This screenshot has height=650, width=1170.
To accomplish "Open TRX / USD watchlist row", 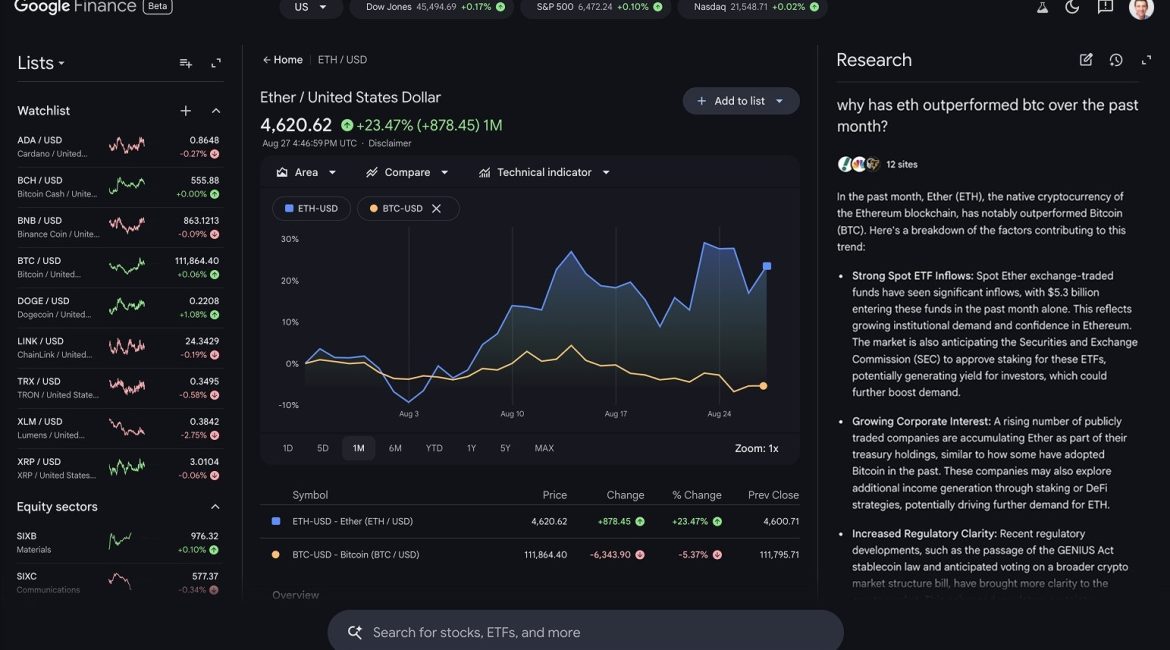I will click(118, 388).
